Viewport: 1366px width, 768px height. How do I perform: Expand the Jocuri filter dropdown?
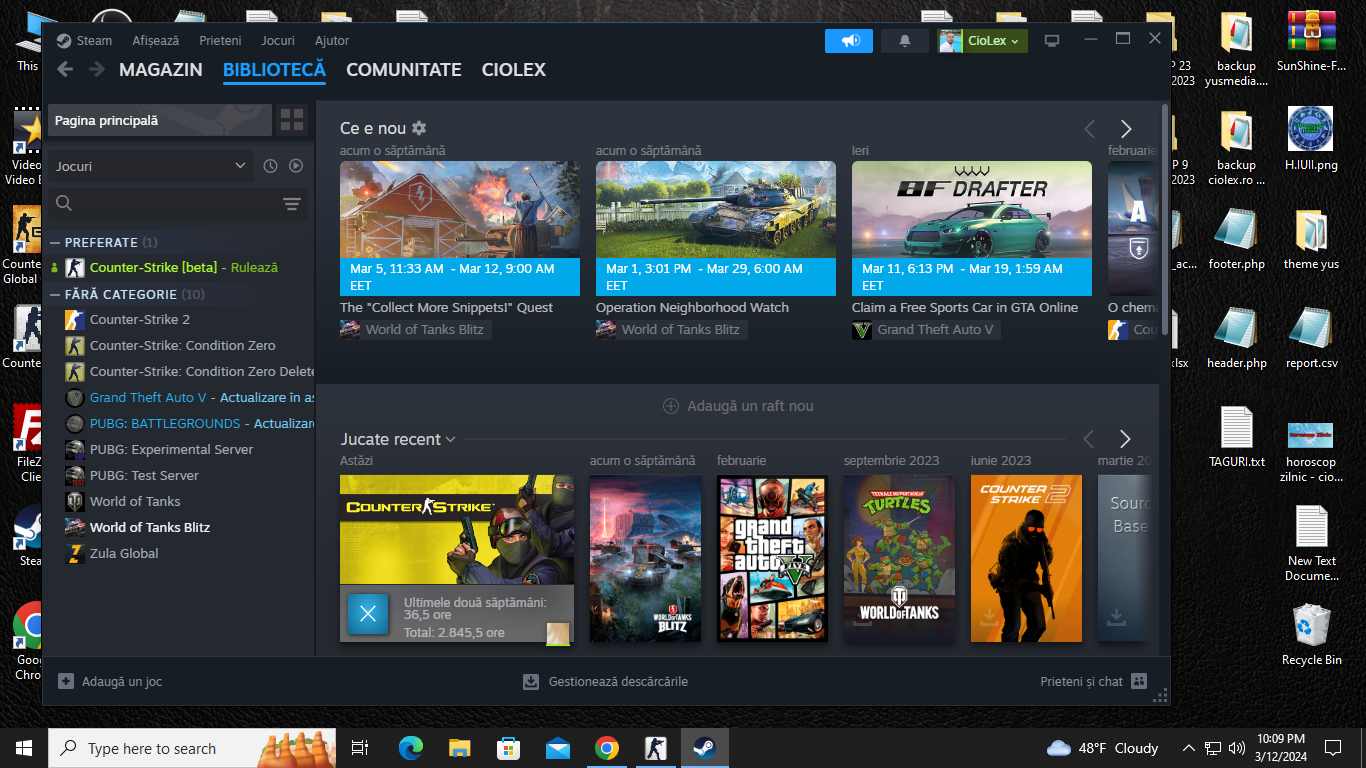240,166
